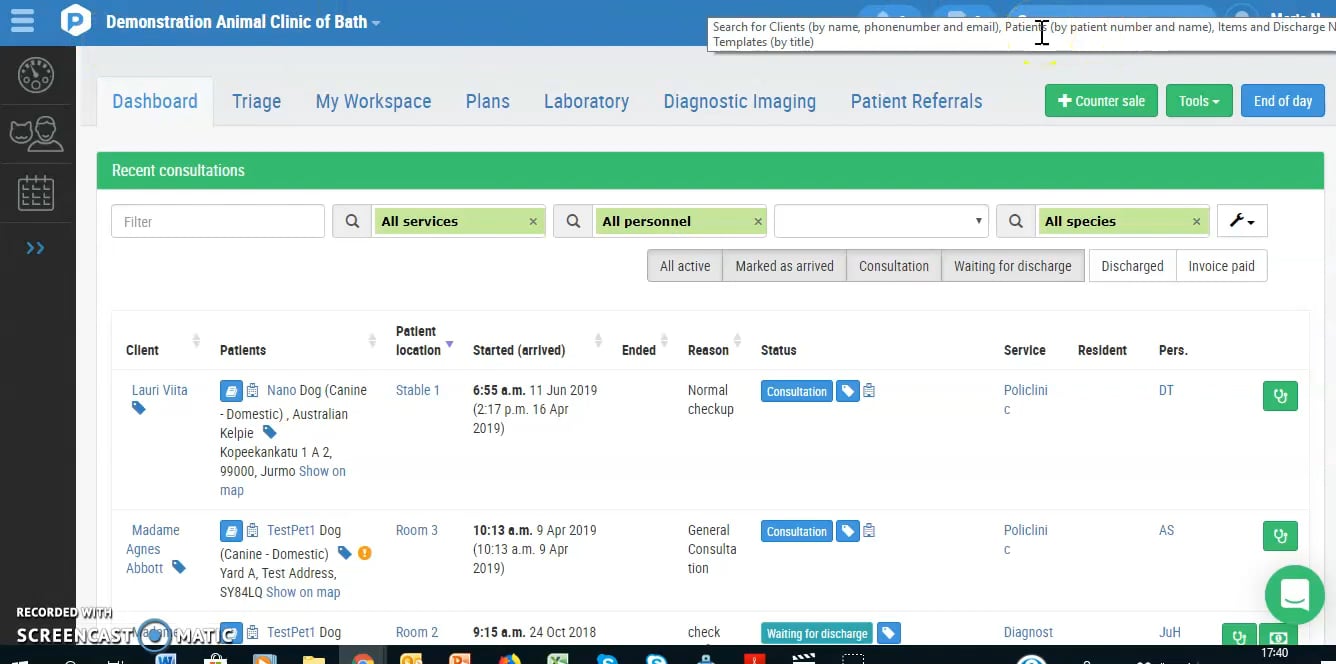
Task: Open empty select box beside All personnel
Action: [881, 221]
